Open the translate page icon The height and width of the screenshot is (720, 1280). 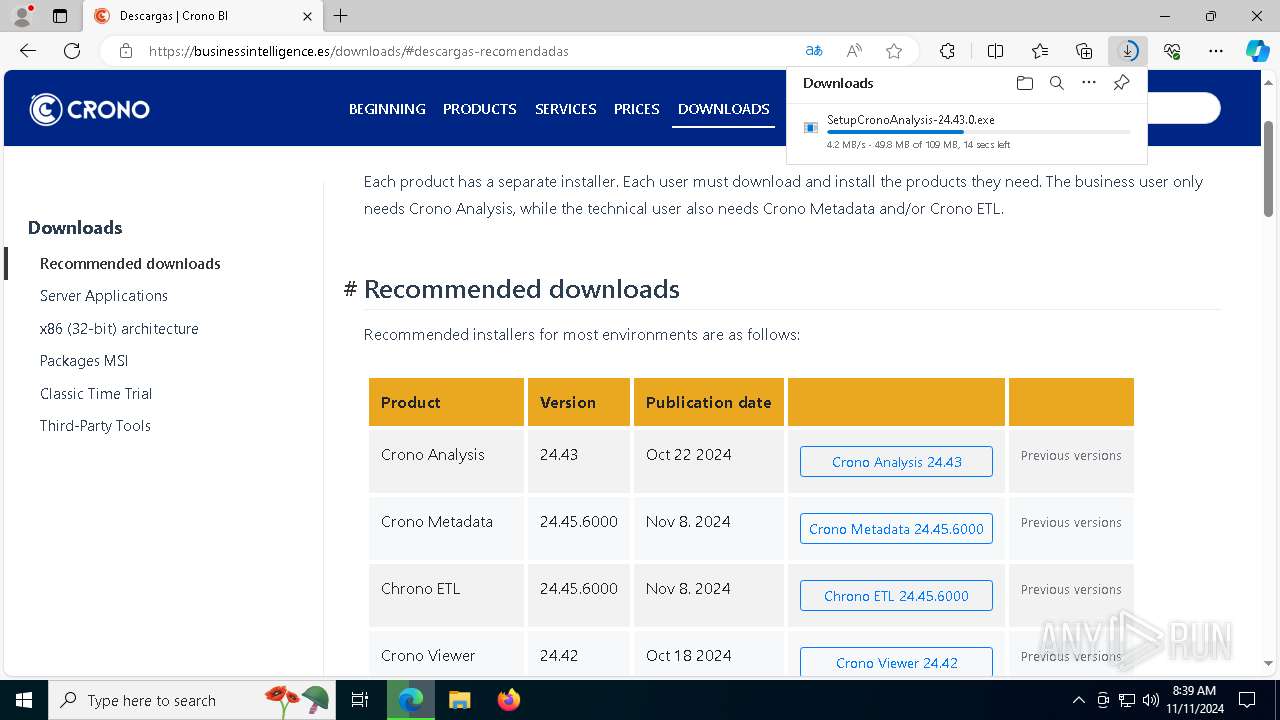click(x=814, y=51)
